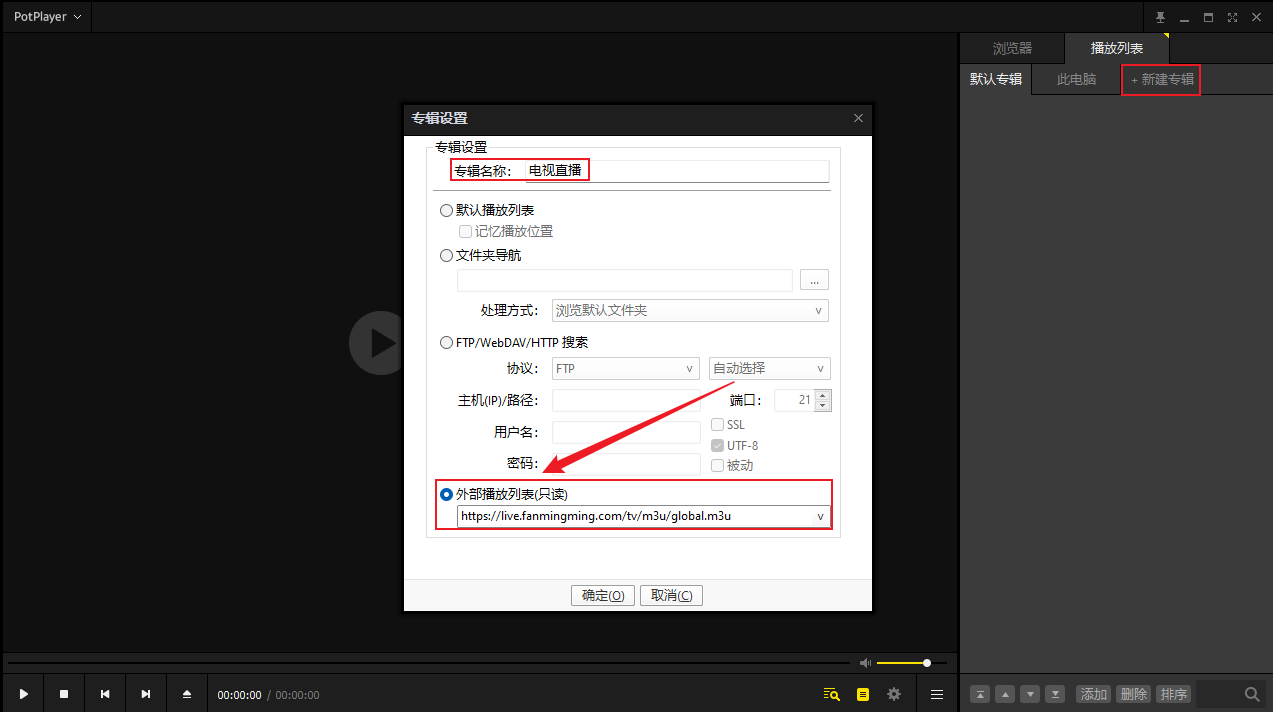Select FTP/WebDAV/HTTP 搜索 radio option
Viewport: 1273px width, 712px height.
click(514, 342)
